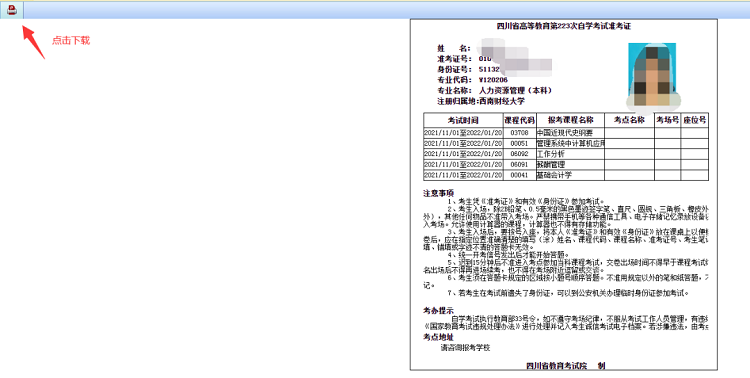Click the title 四川省高等教育第223次自学考试准考证
750x378 pixels.
click(563, 26)
